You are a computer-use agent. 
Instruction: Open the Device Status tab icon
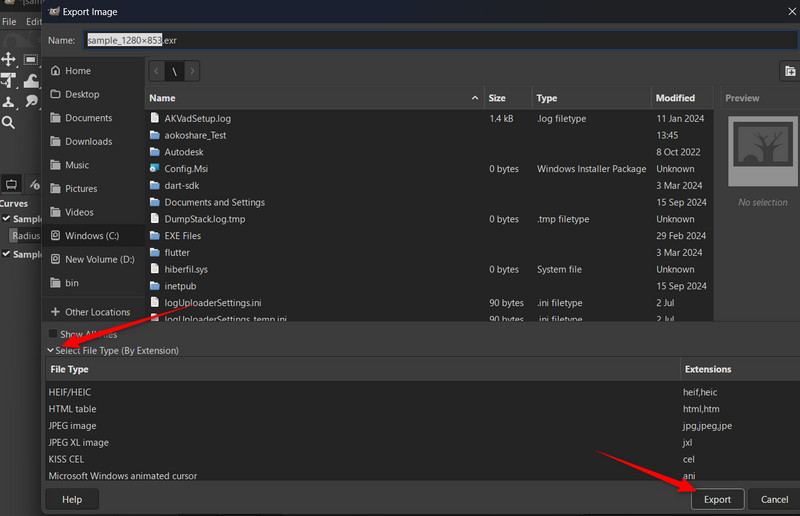[34, 184]
